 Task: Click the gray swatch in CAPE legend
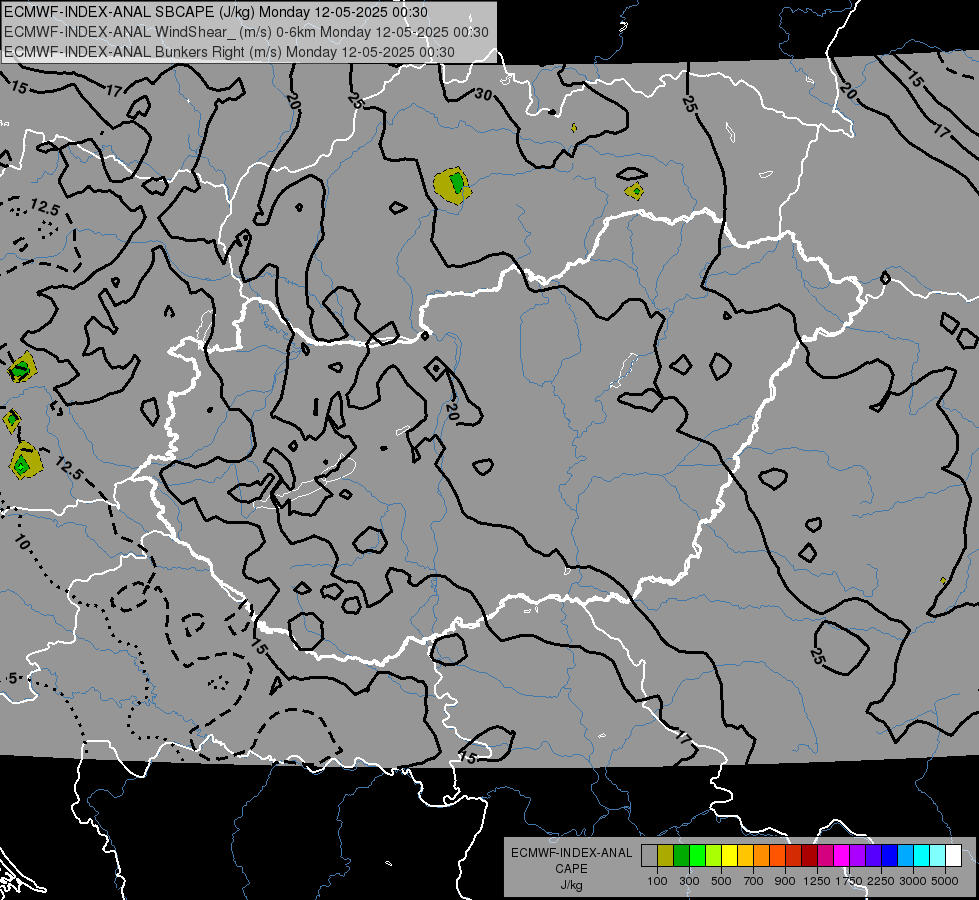coord(649,856)
